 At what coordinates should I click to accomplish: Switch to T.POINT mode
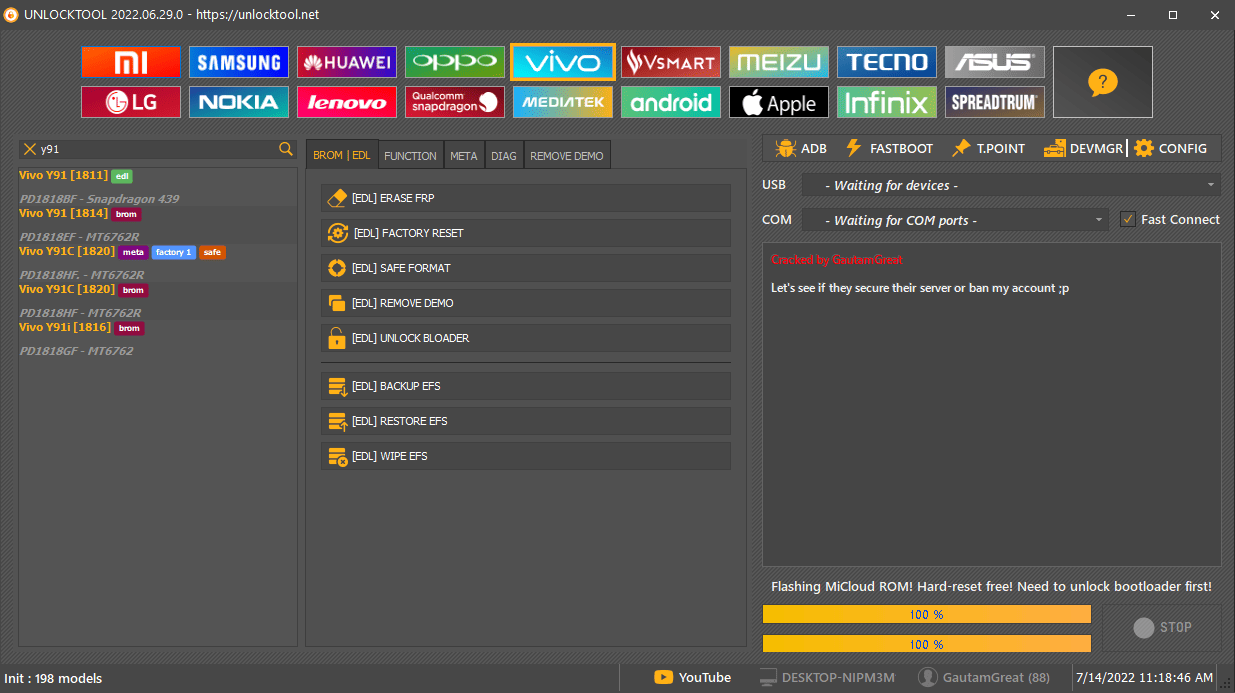click(988, 148)
